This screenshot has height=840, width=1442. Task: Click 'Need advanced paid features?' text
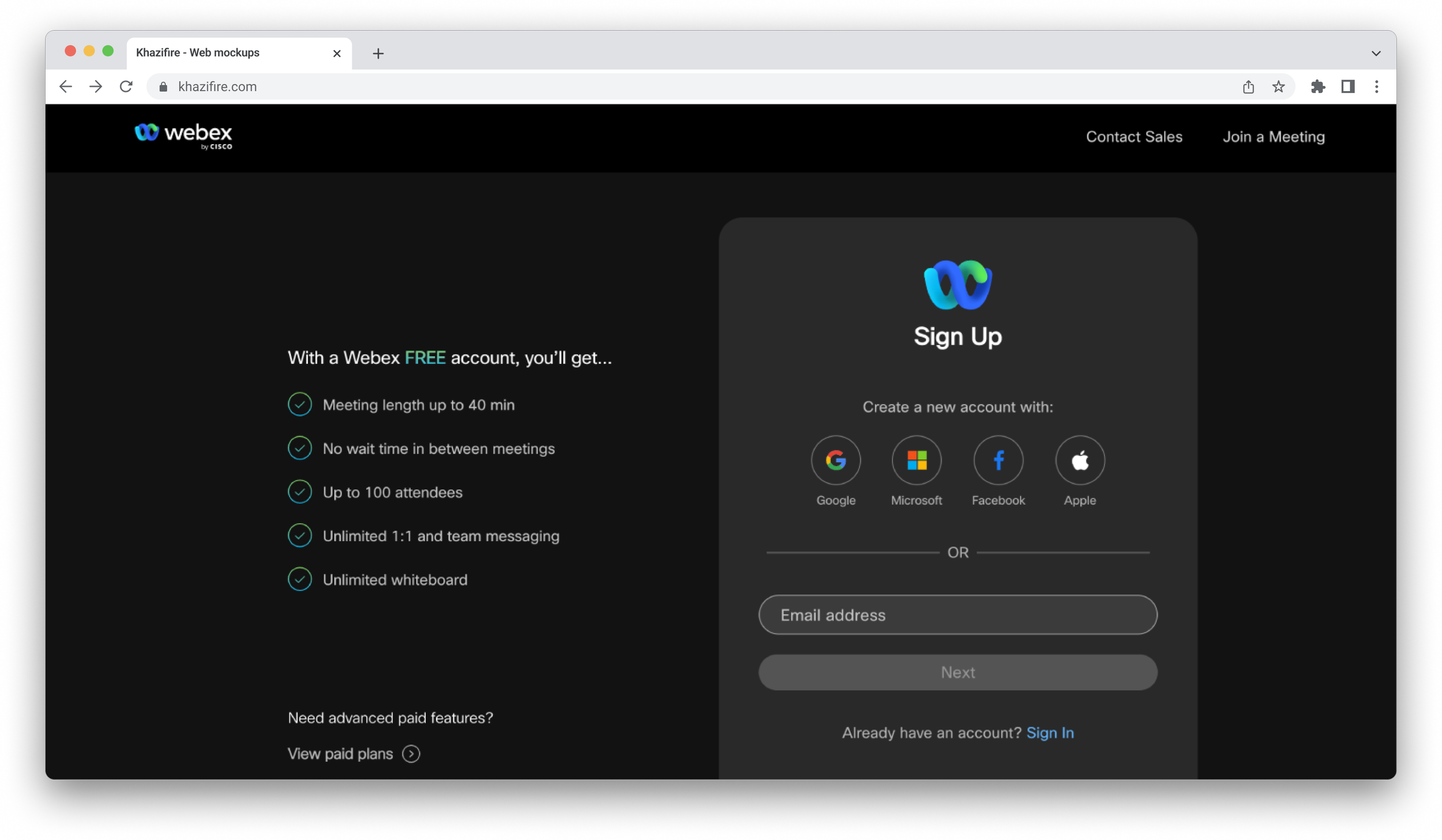(390, 718)
